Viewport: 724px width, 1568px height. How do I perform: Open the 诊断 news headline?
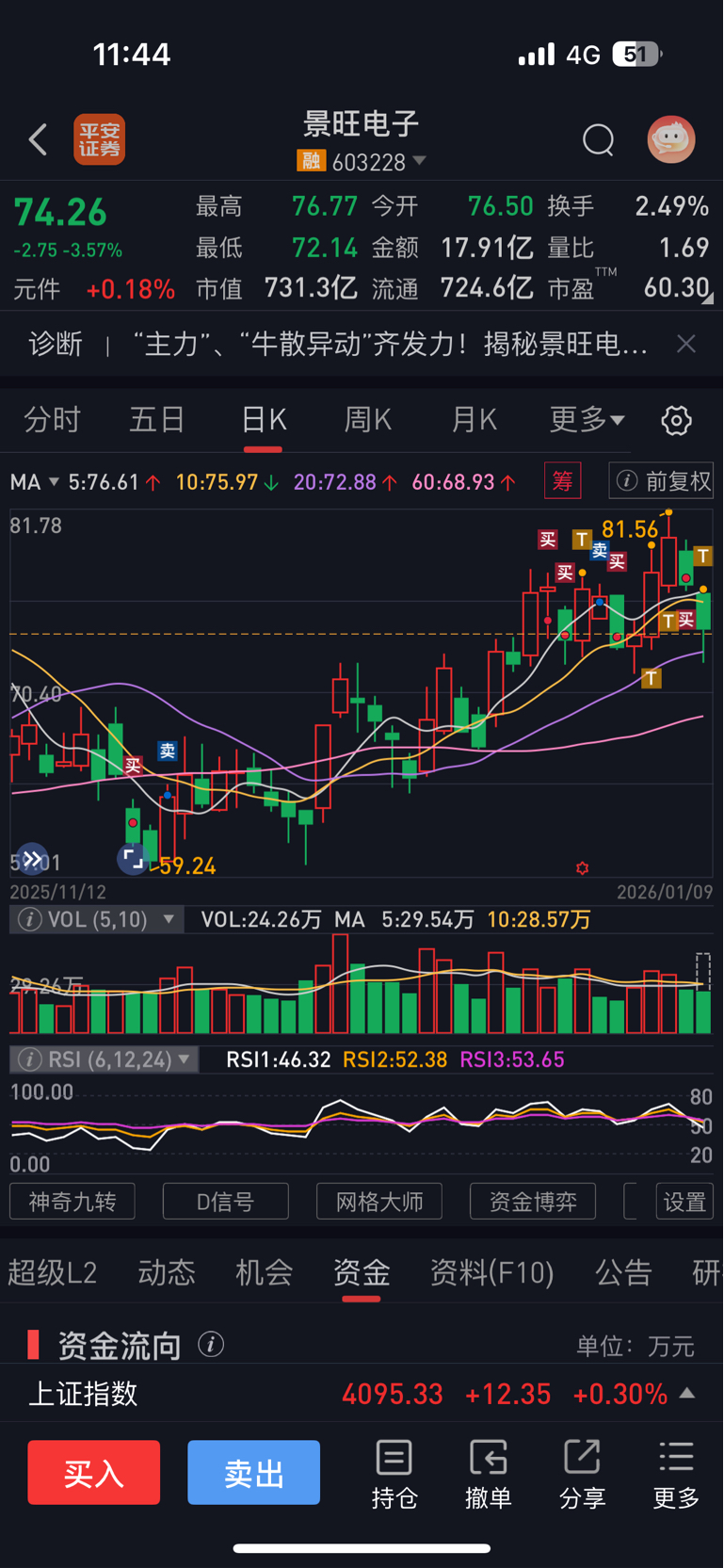[390, 344]
